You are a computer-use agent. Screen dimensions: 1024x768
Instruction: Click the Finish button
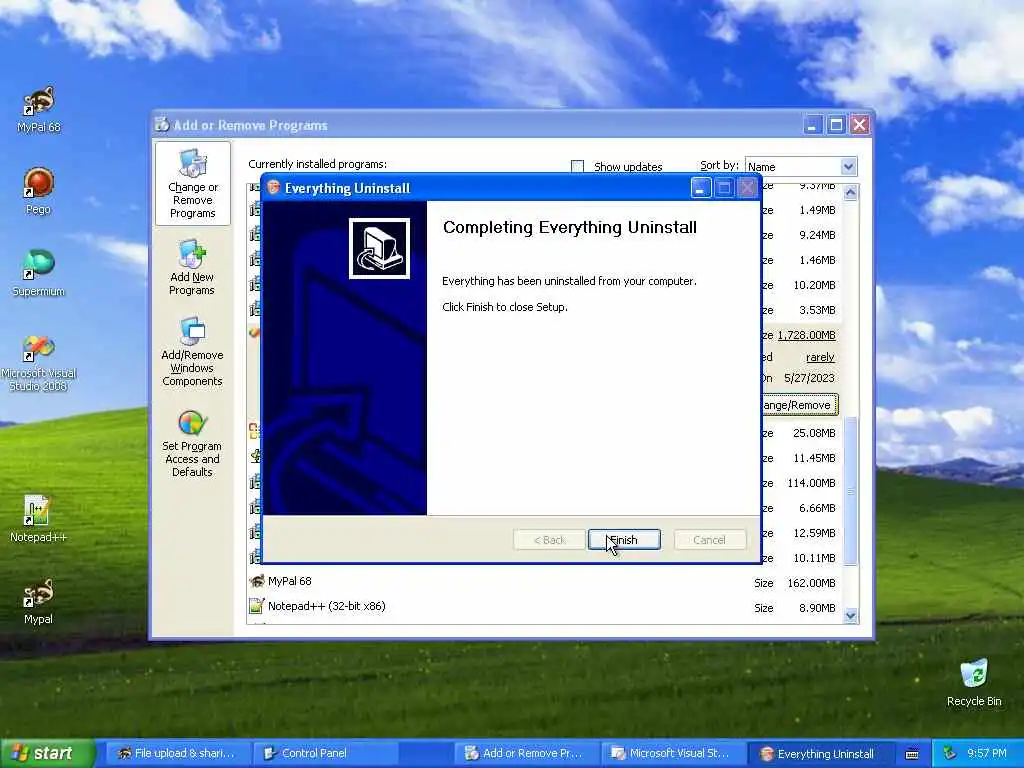pos(624,540)
